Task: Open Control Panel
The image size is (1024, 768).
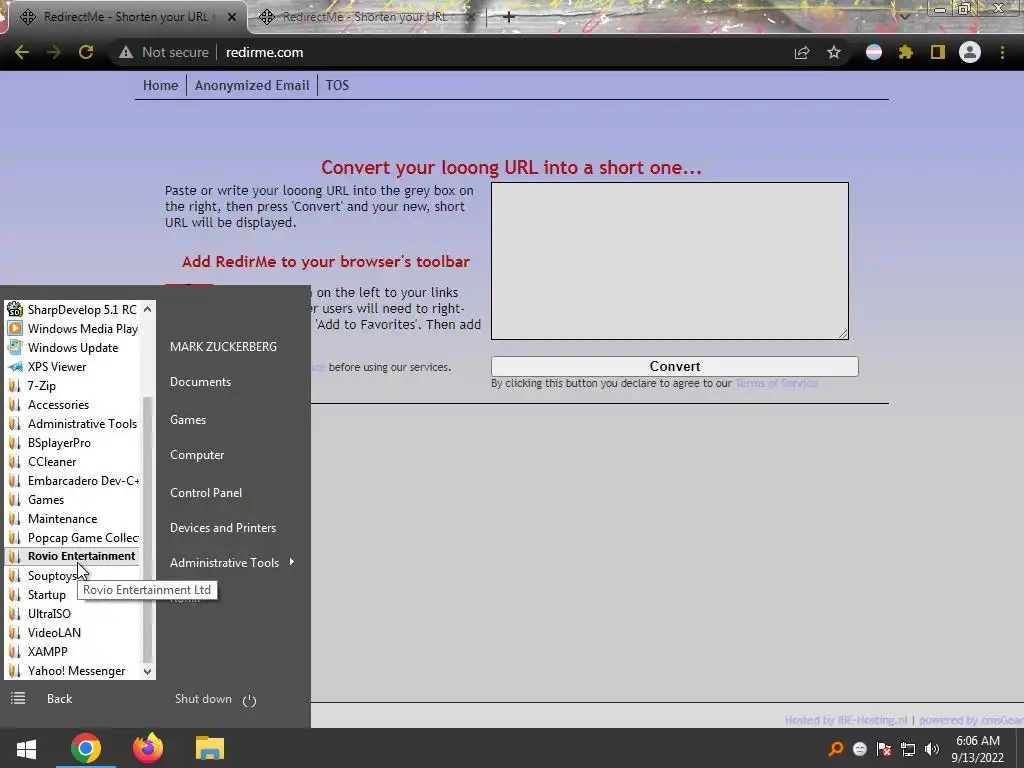Action: [206, 493]
